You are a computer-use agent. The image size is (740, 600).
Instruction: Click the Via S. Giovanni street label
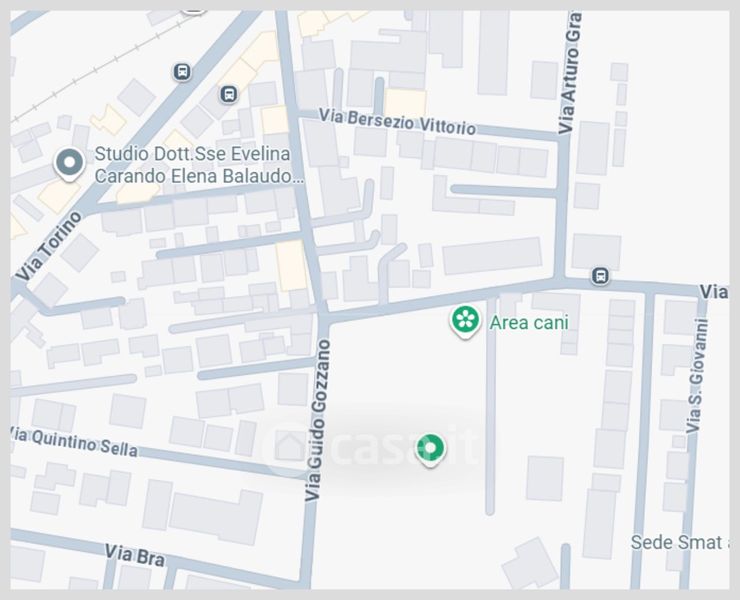pyautogui.click(x=696, y=376)
